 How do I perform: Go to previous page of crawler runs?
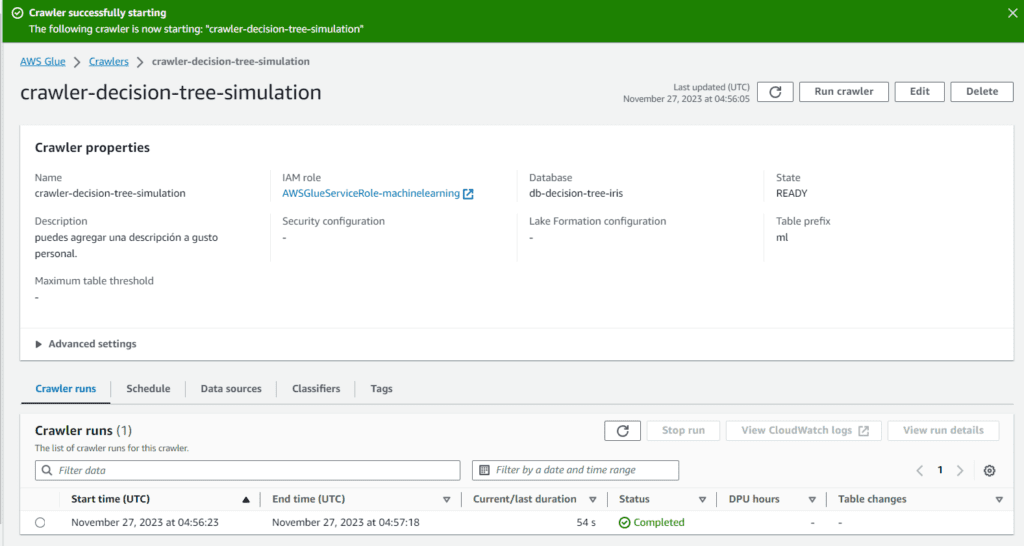click(x=920, y=470)
